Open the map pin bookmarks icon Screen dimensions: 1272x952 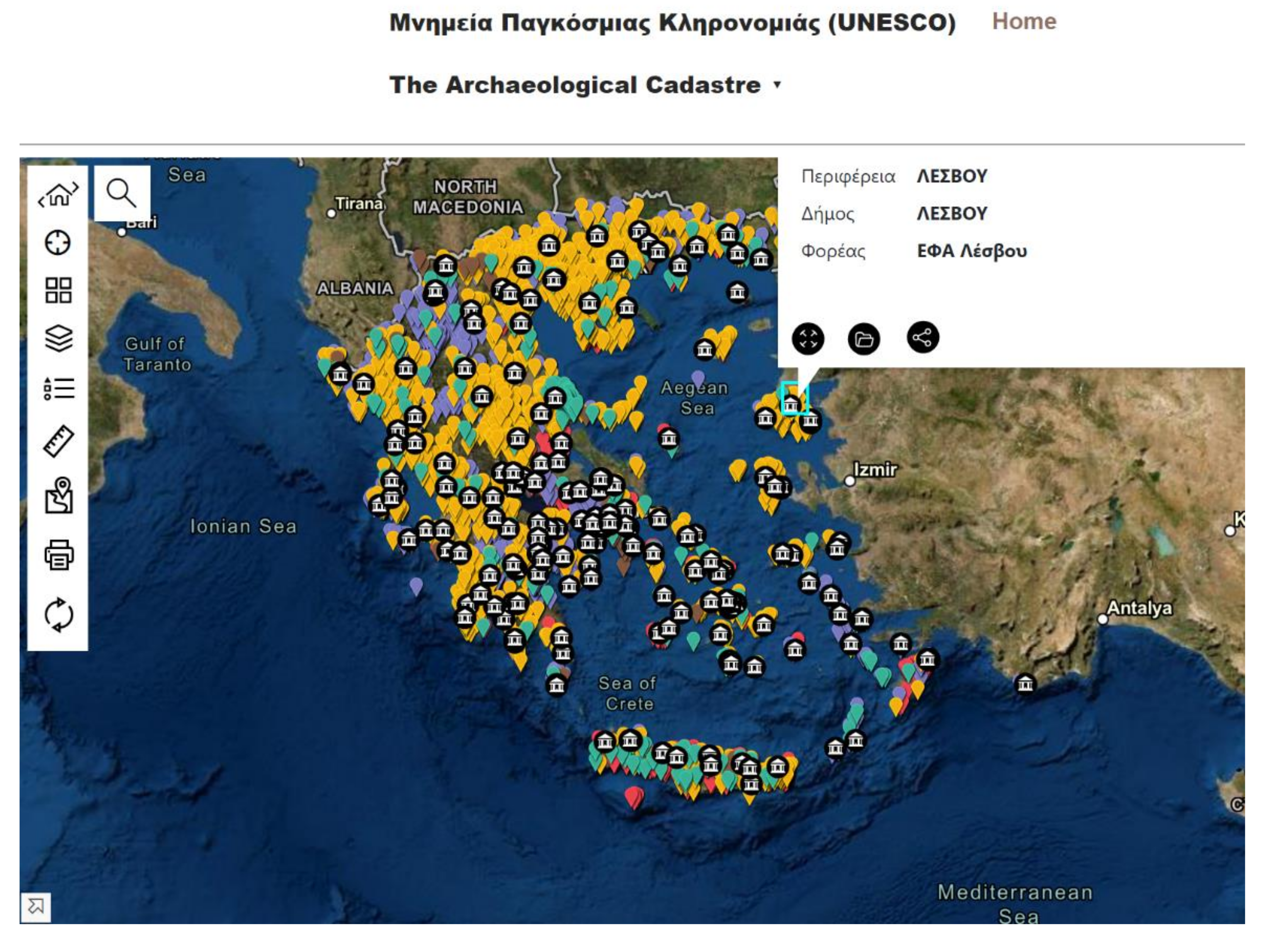58,495
